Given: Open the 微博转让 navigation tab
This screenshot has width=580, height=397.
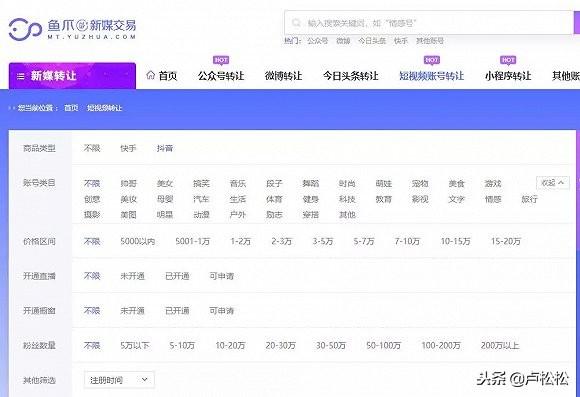Looking at the screenshot, I should point(283,76).
